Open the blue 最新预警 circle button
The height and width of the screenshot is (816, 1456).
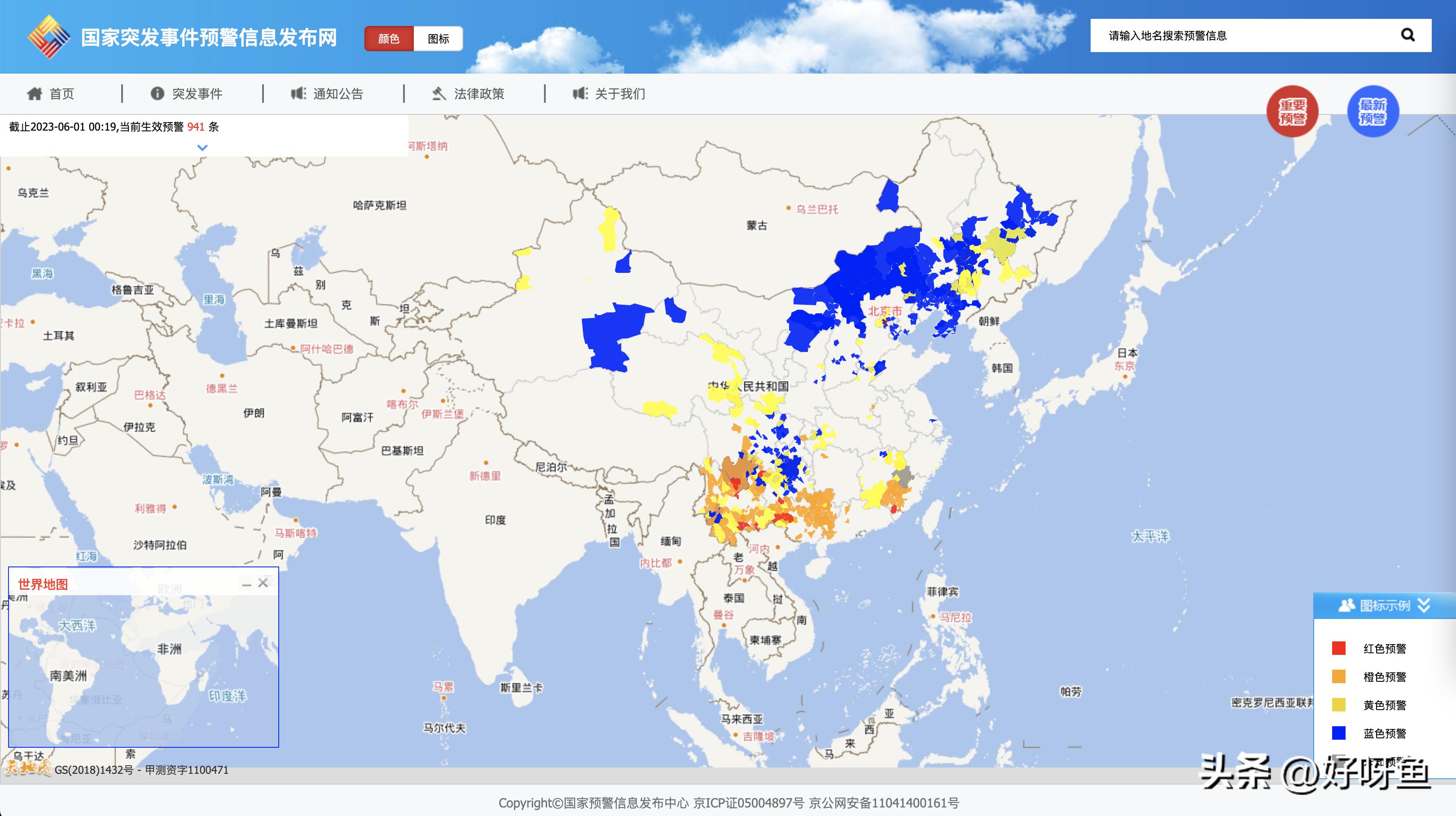tap(1373, 112)
